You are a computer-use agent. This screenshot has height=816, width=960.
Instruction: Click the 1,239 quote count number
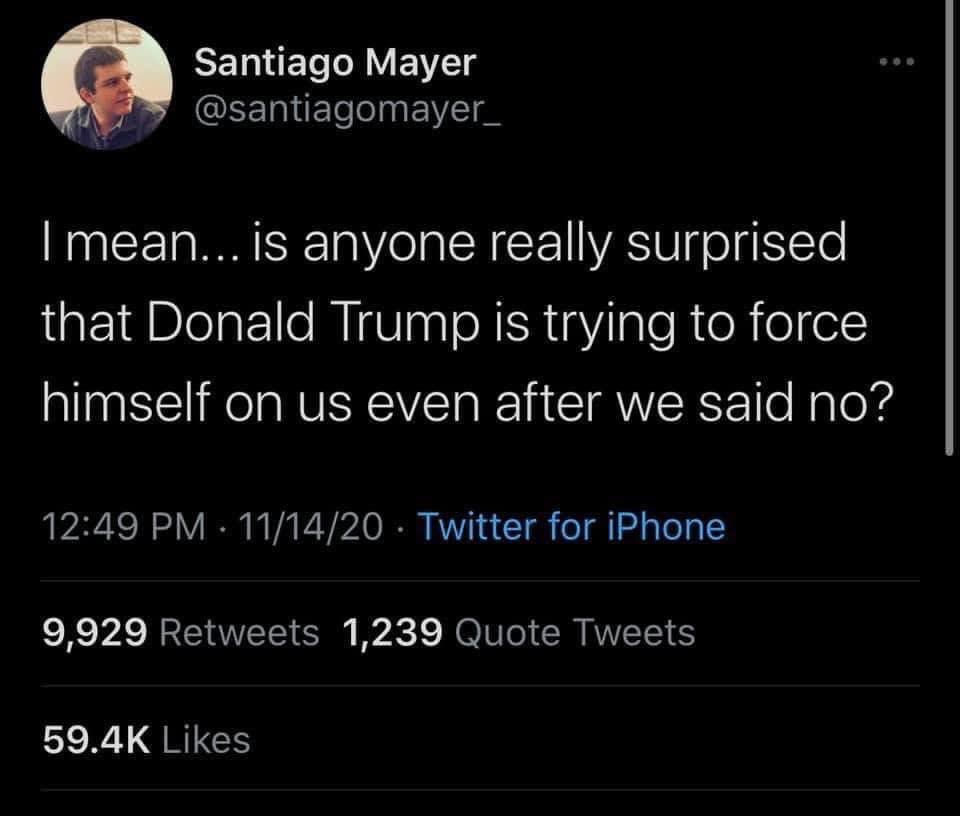[x=392, y=632]
